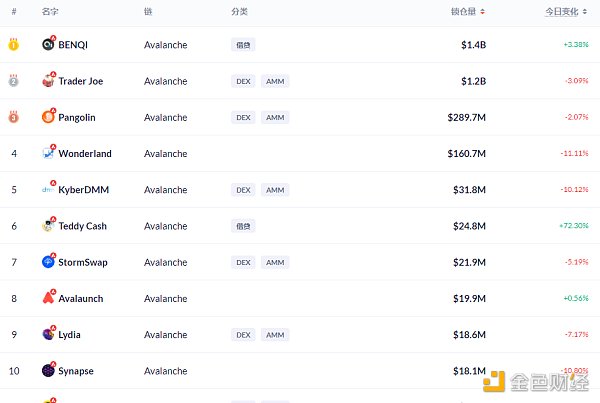Click the AMM tag on Lydia row
This screenshot has width=600, height=403.
(275, 334)
